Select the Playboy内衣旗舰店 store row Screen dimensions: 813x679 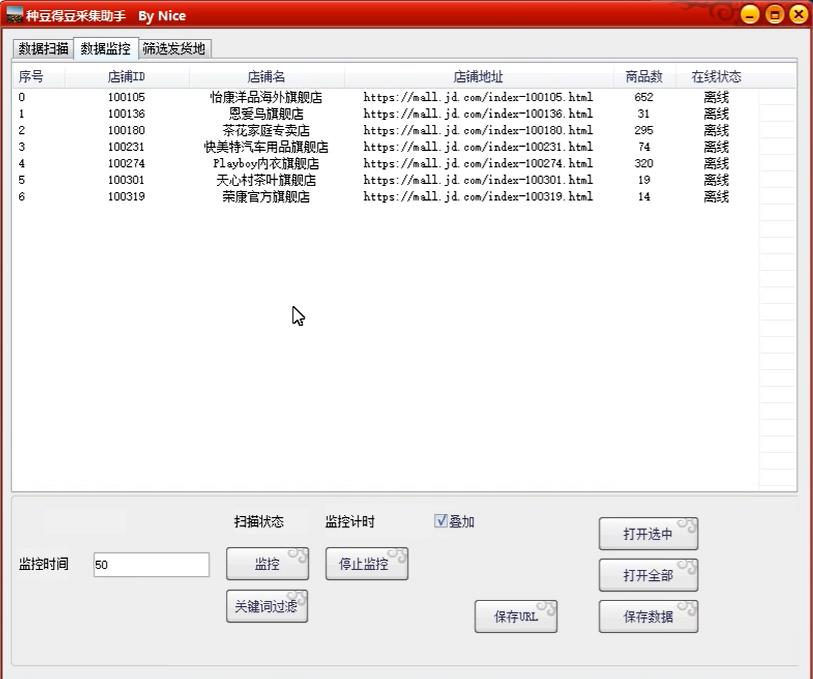266,164
